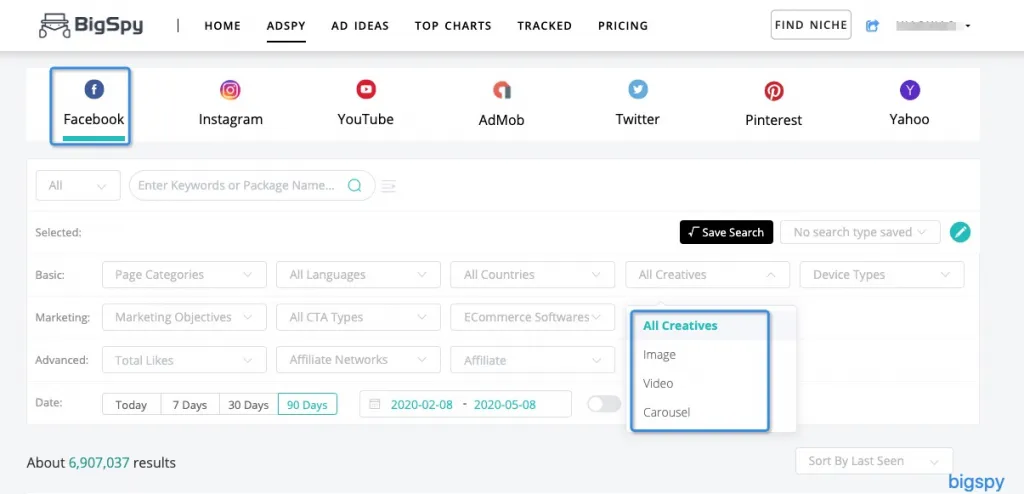Toggle the switch beside the date range

(x=603, y=404)
